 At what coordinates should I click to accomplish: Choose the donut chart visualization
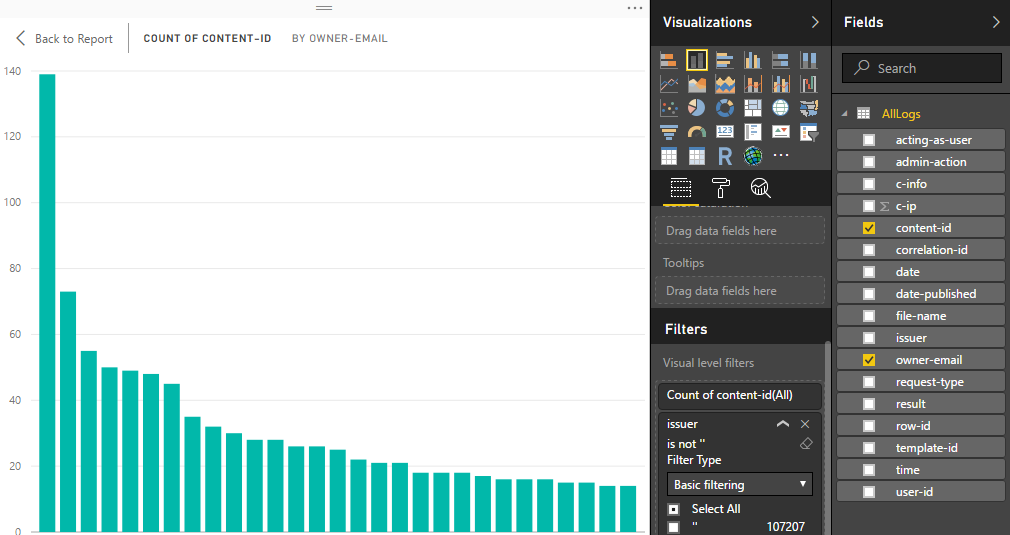point(725,108)
